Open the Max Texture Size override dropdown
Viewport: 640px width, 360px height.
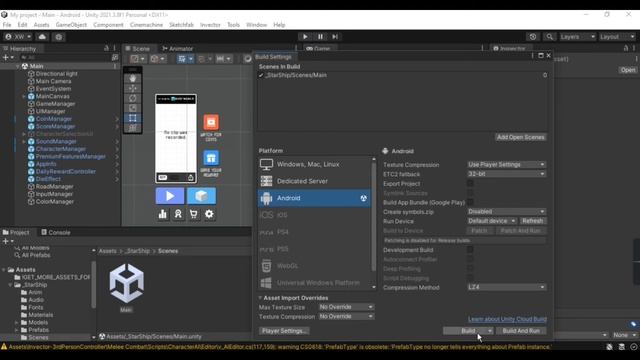pyautogui.click(x=346, y=307)
